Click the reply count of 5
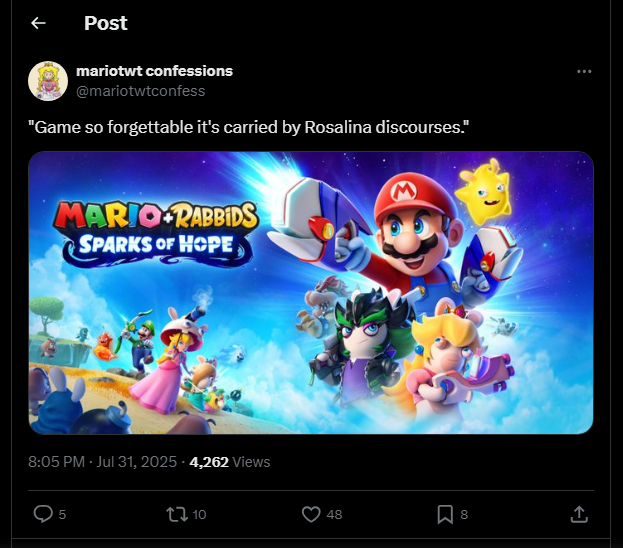The image size is (623, 548). pos(62,514)
